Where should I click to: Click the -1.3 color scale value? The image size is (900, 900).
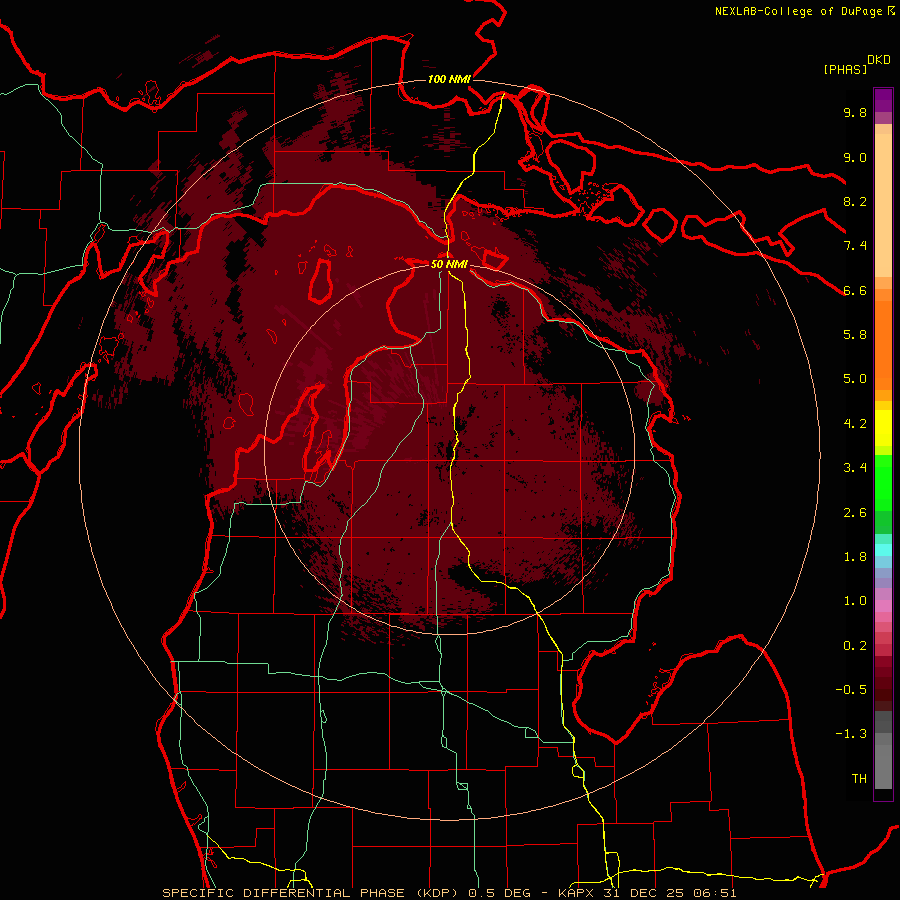pyautogui.click(x=851, y=734)
